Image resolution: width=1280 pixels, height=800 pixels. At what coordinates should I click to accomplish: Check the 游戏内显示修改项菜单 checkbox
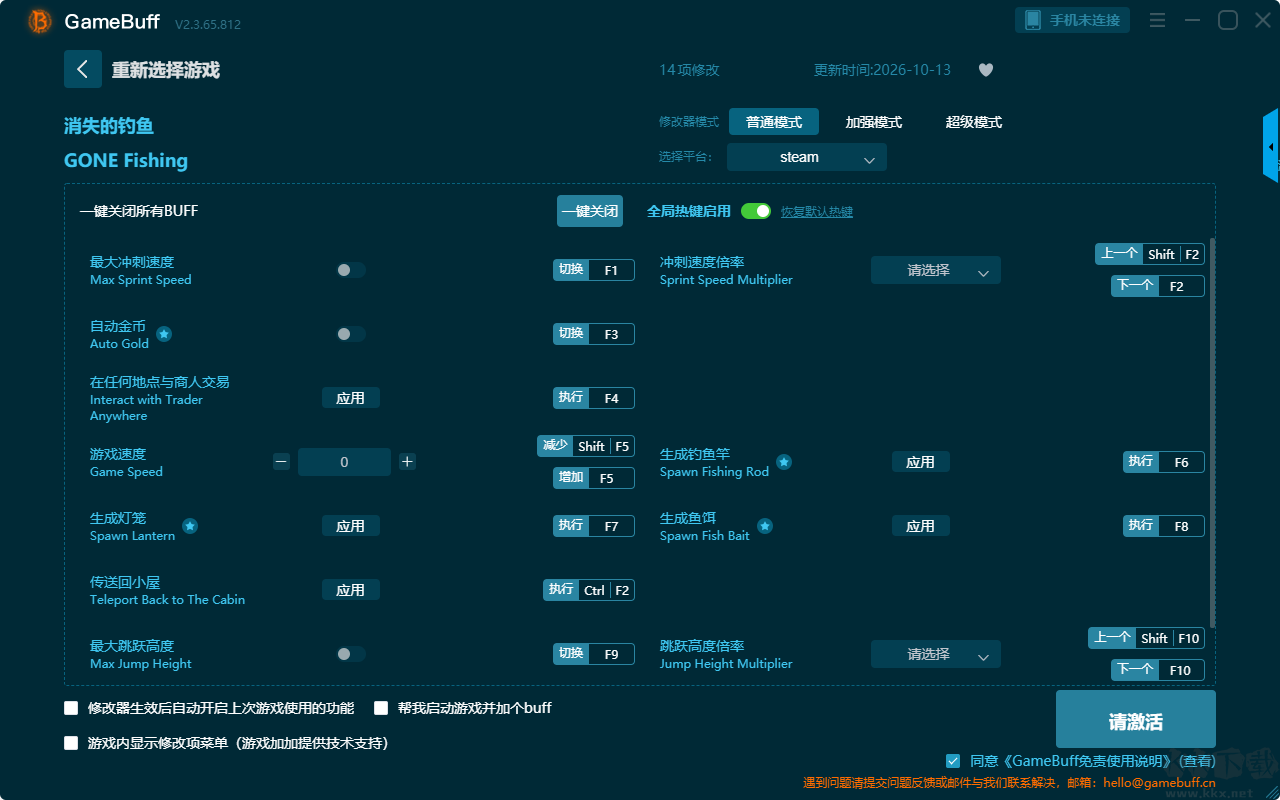(71, 743)
